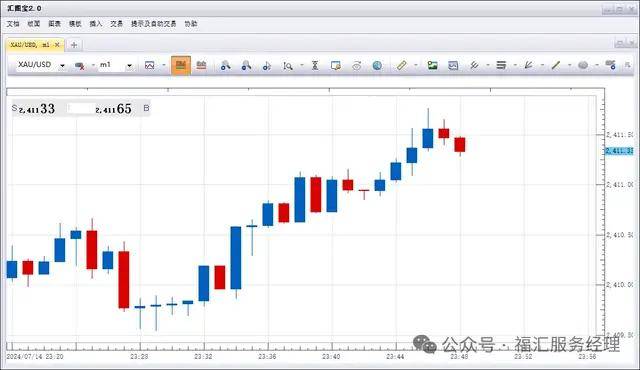Click the 23:48 label on time axis

[459, 357]
